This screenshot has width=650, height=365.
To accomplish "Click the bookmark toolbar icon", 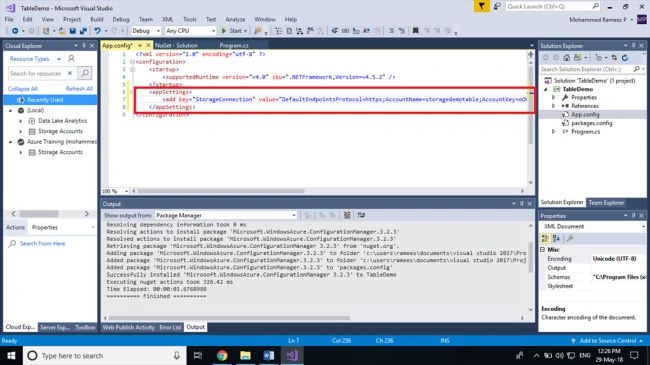I will 415,31.
